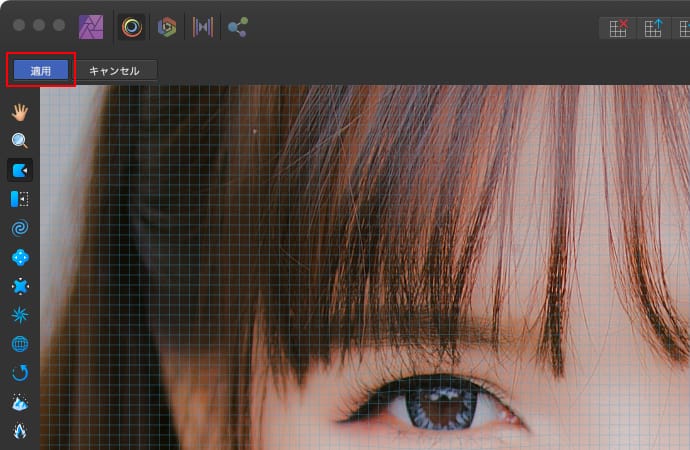Image resolution: width=690 pixels, height=450 pixels.
Task: Select the Liquify persona icon
Action: 132,27
